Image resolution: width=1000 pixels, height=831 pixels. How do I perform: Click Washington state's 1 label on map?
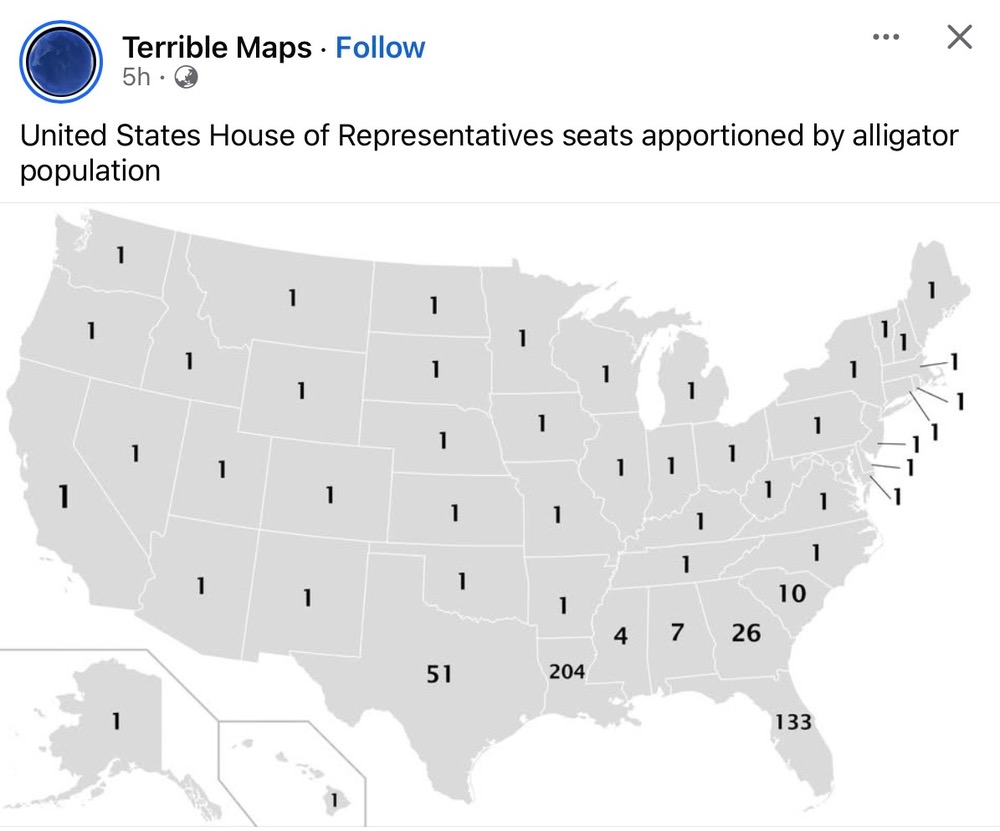click(x=119, y=256)
